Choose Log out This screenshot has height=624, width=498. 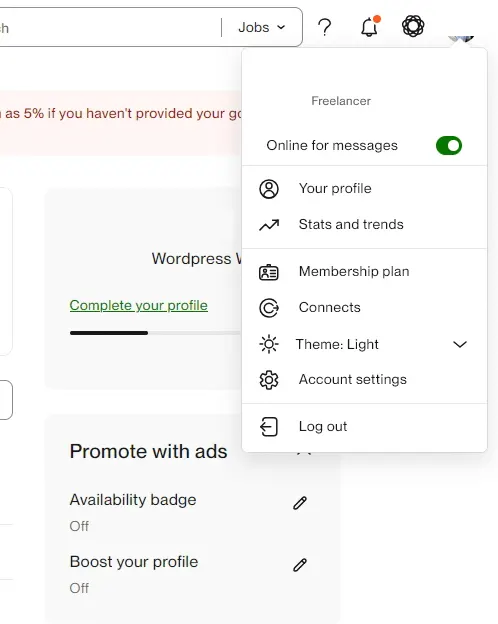coord(323,426)
